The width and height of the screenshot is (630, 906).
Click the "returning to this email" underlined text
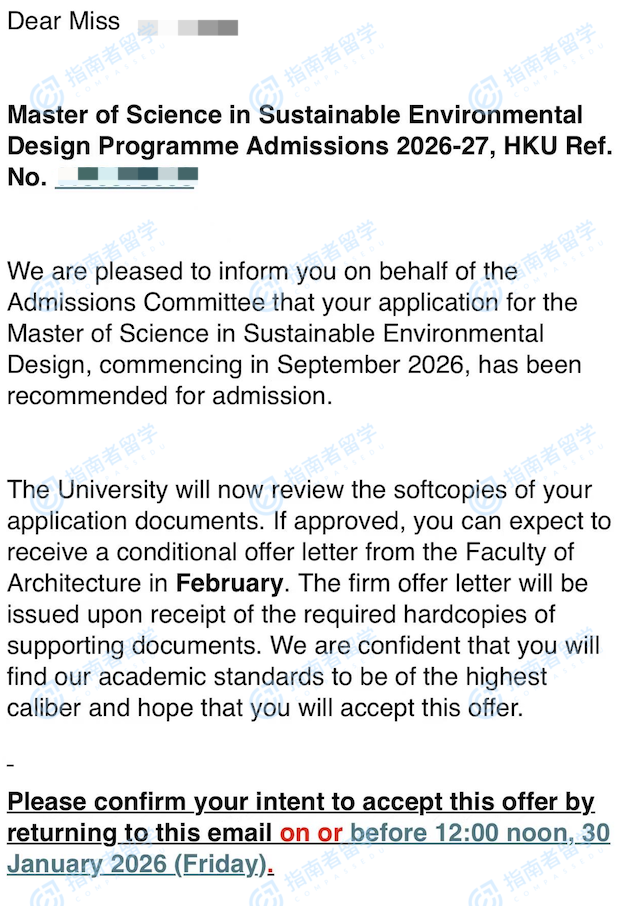140,833
